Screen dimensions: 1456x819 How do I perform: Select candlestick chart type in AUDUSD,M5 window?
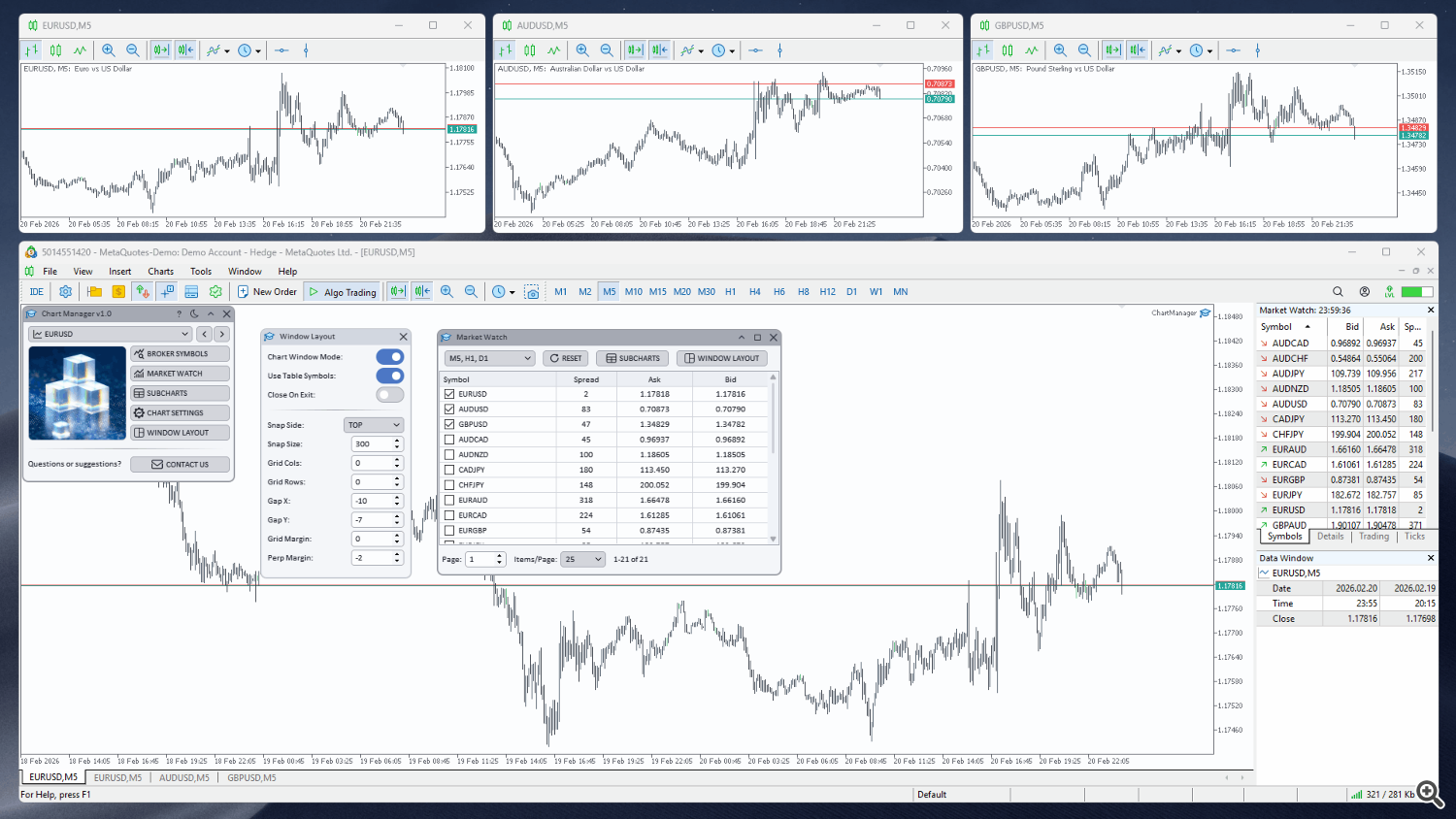tap(530, 50)
